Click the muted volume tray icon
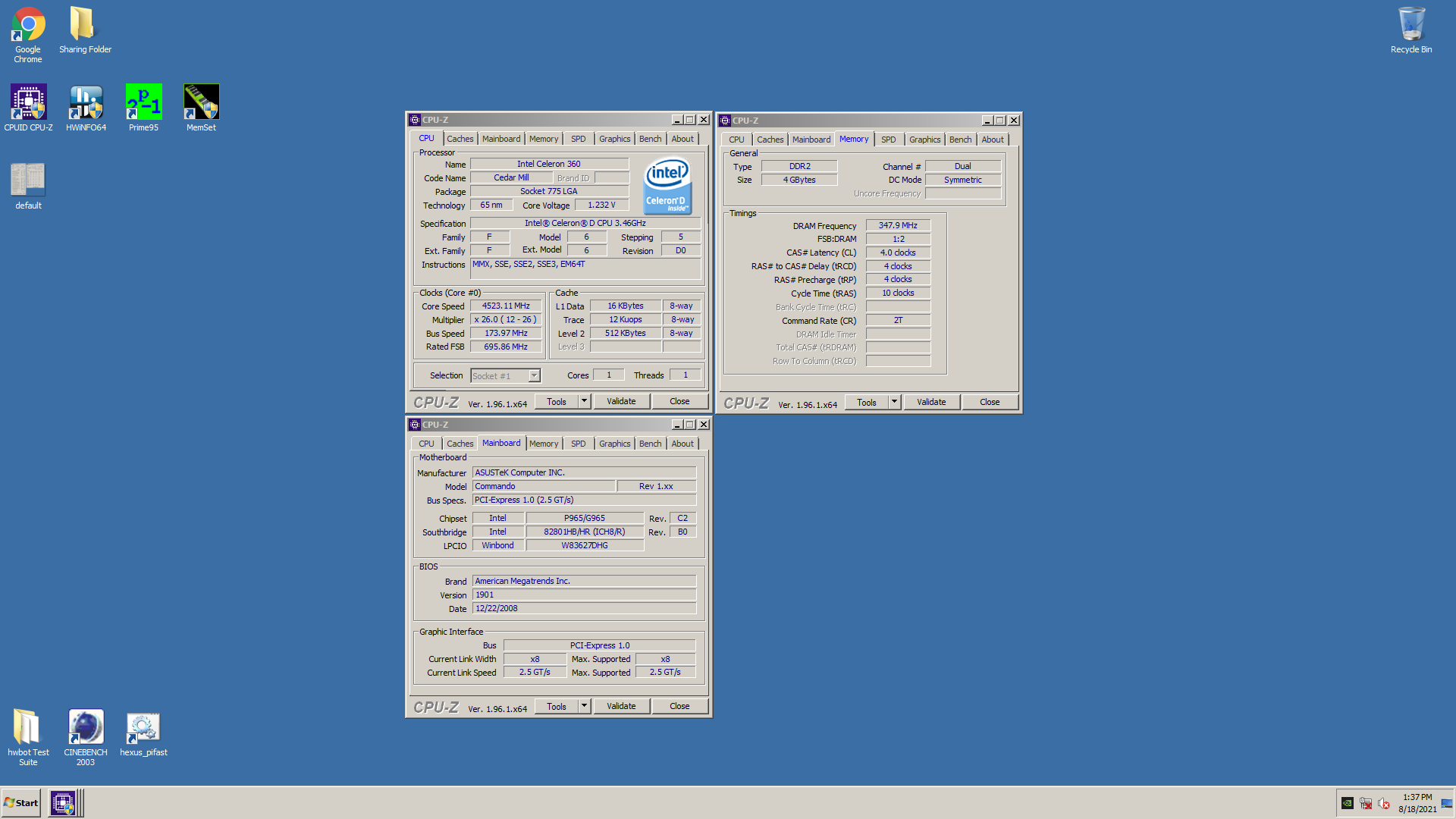Screen dimensions: 1456x819 tap(1384, 803)
